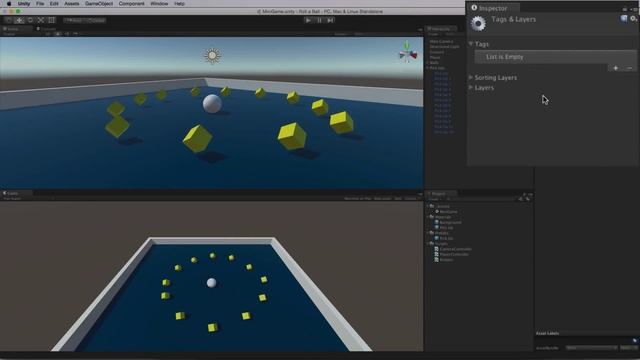Open the File menu
Viewport: 640px width, 360px height.
[40, 4]
